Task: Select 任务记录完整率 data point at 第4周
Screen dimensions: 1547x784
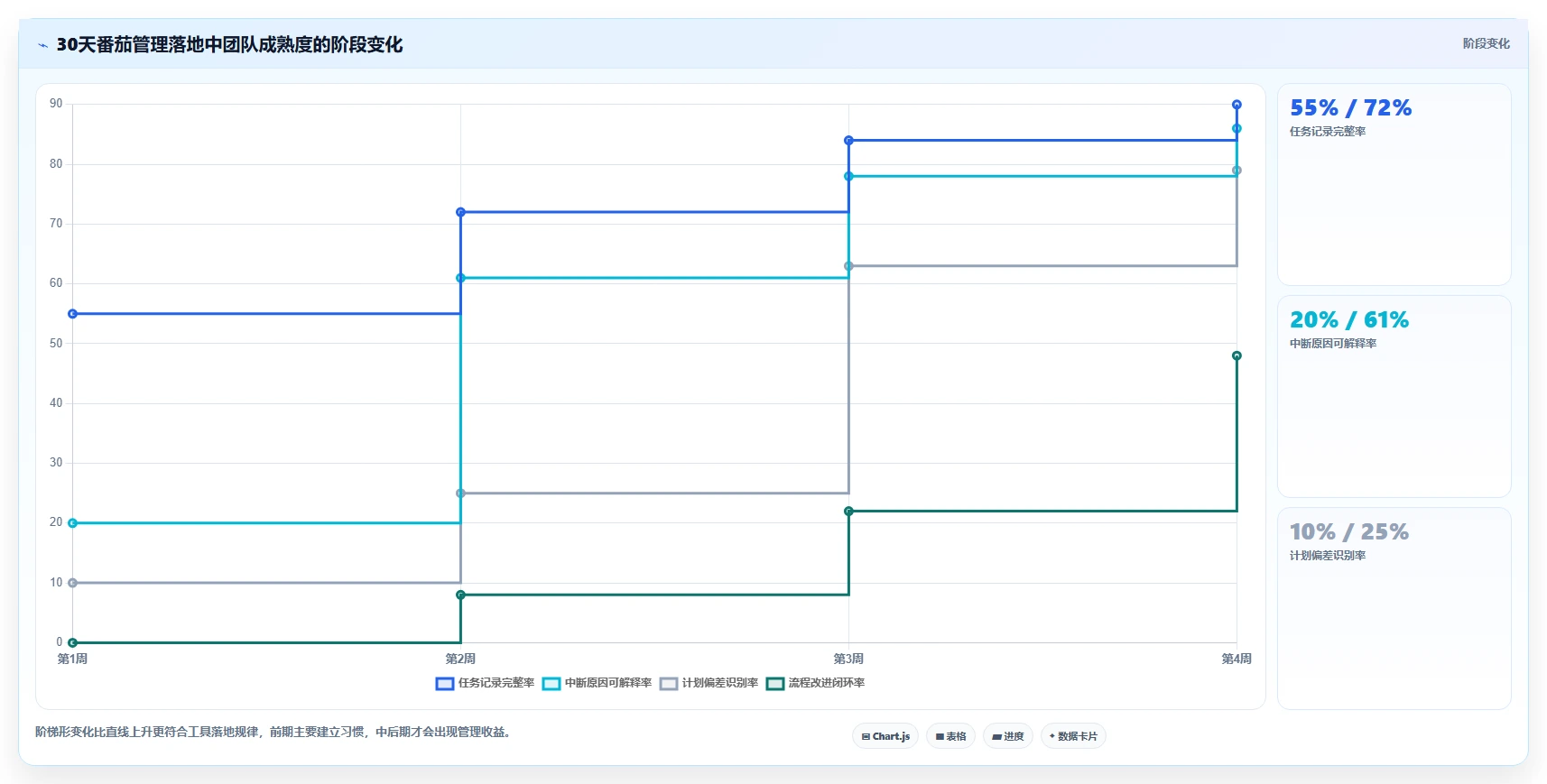Action: [x=1237, y=105]
